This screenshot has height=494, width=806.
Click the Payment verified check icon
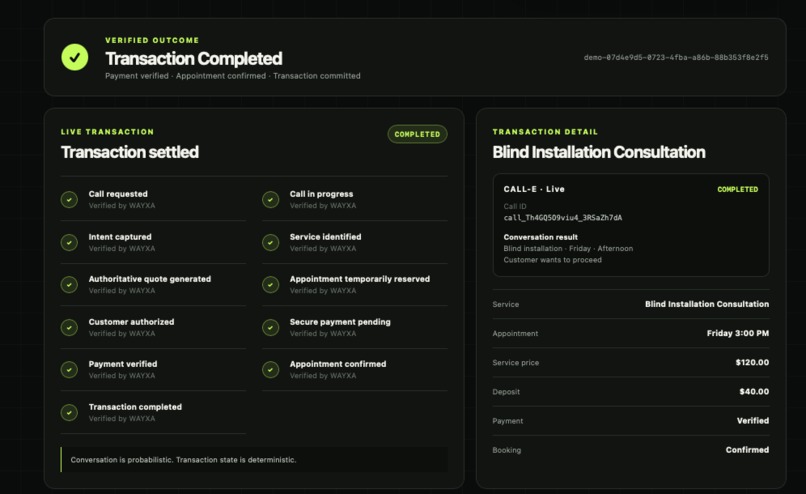pos(69,370)
